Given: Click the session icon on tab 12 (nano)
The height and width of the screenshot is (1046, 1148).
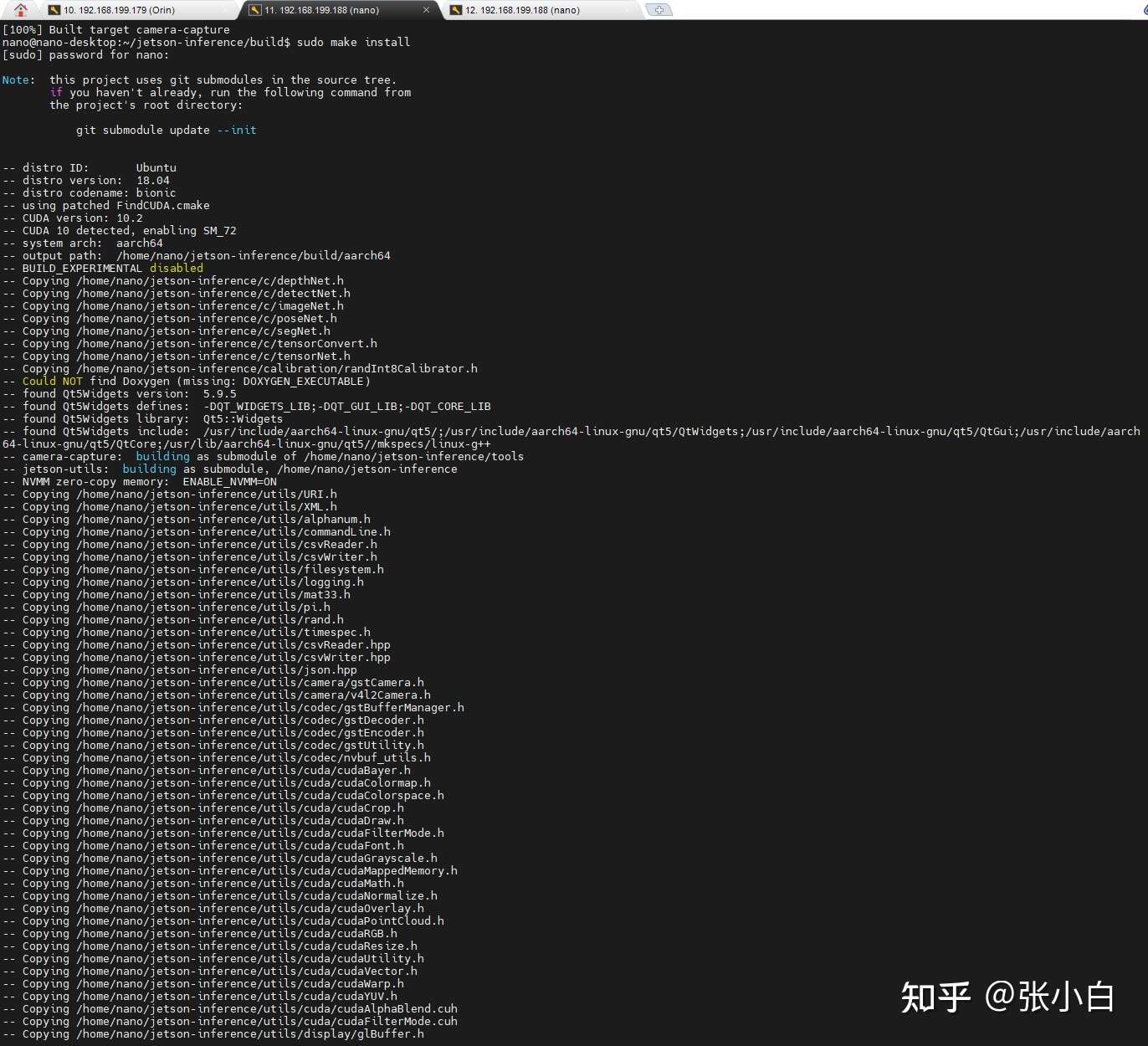Looking at the screenshot, I should click(456, 10).
